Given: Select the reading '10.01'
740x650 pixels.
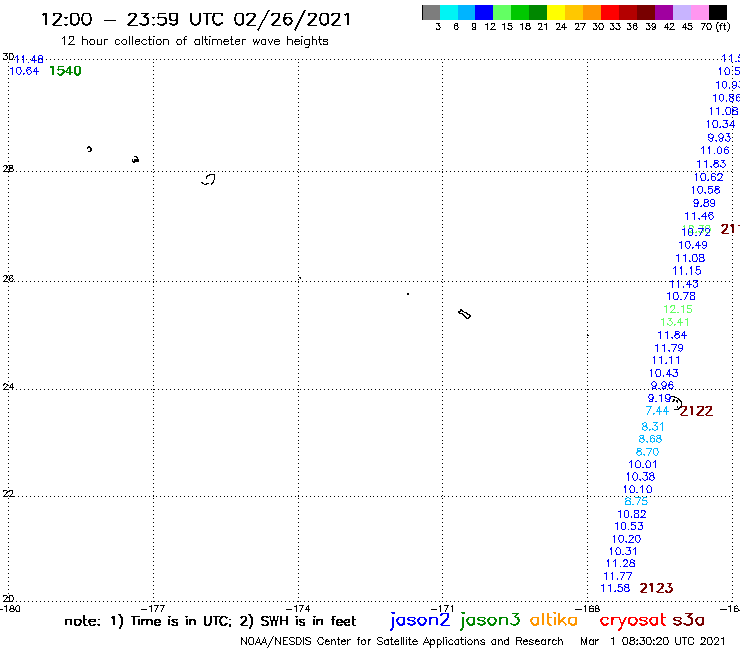Looking at the screenshot, I should point(642,464).
